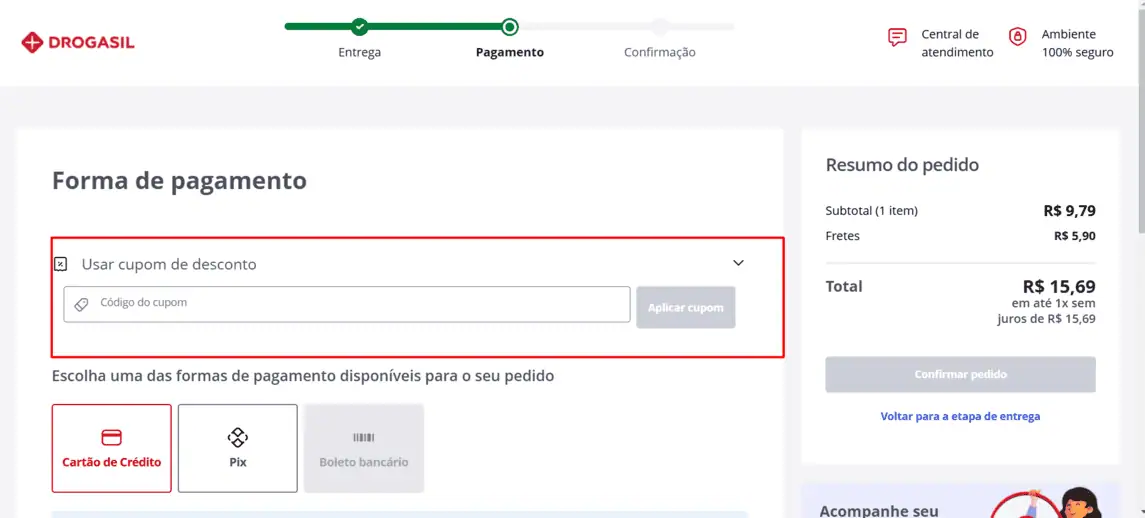Click the em até 1x sem juros text
Screen dimensions: 1145x518
coord(1046,311)
